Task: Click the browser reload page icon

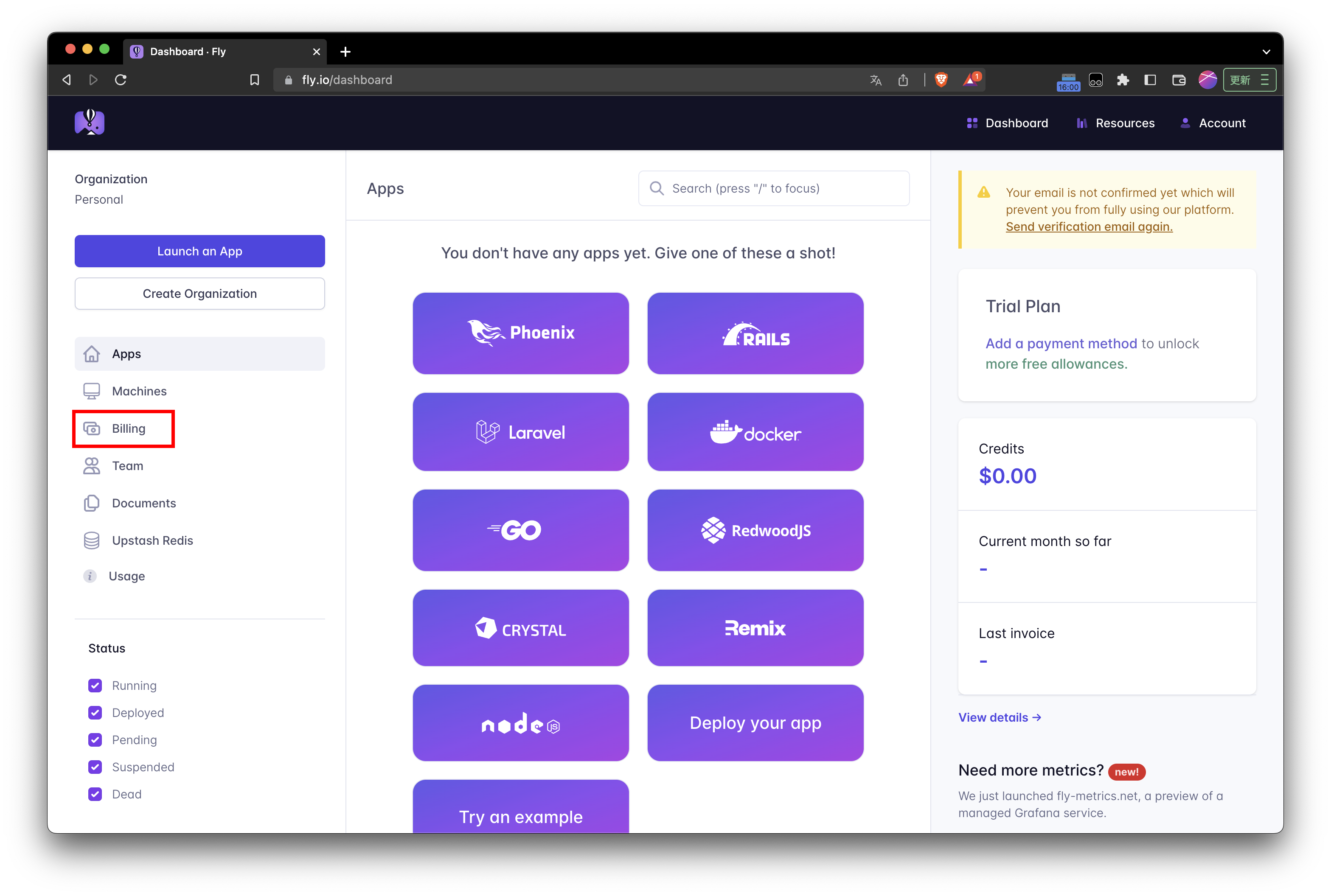Action: tap(121, 80)
